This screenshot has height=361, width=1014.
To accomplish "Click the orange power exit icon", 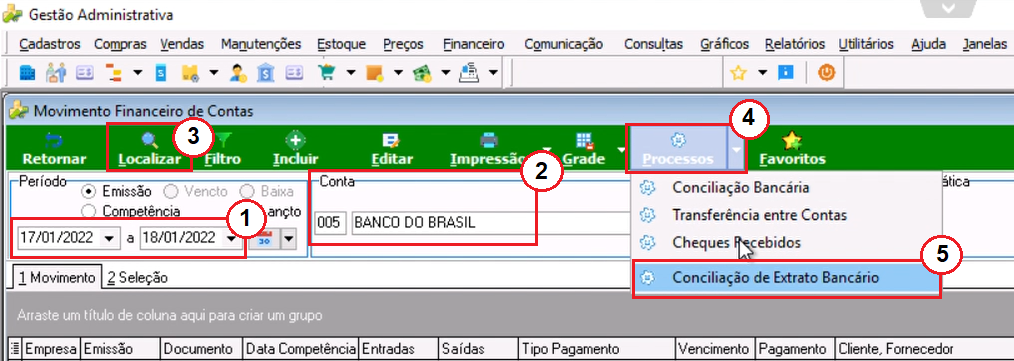I will 826,72.
